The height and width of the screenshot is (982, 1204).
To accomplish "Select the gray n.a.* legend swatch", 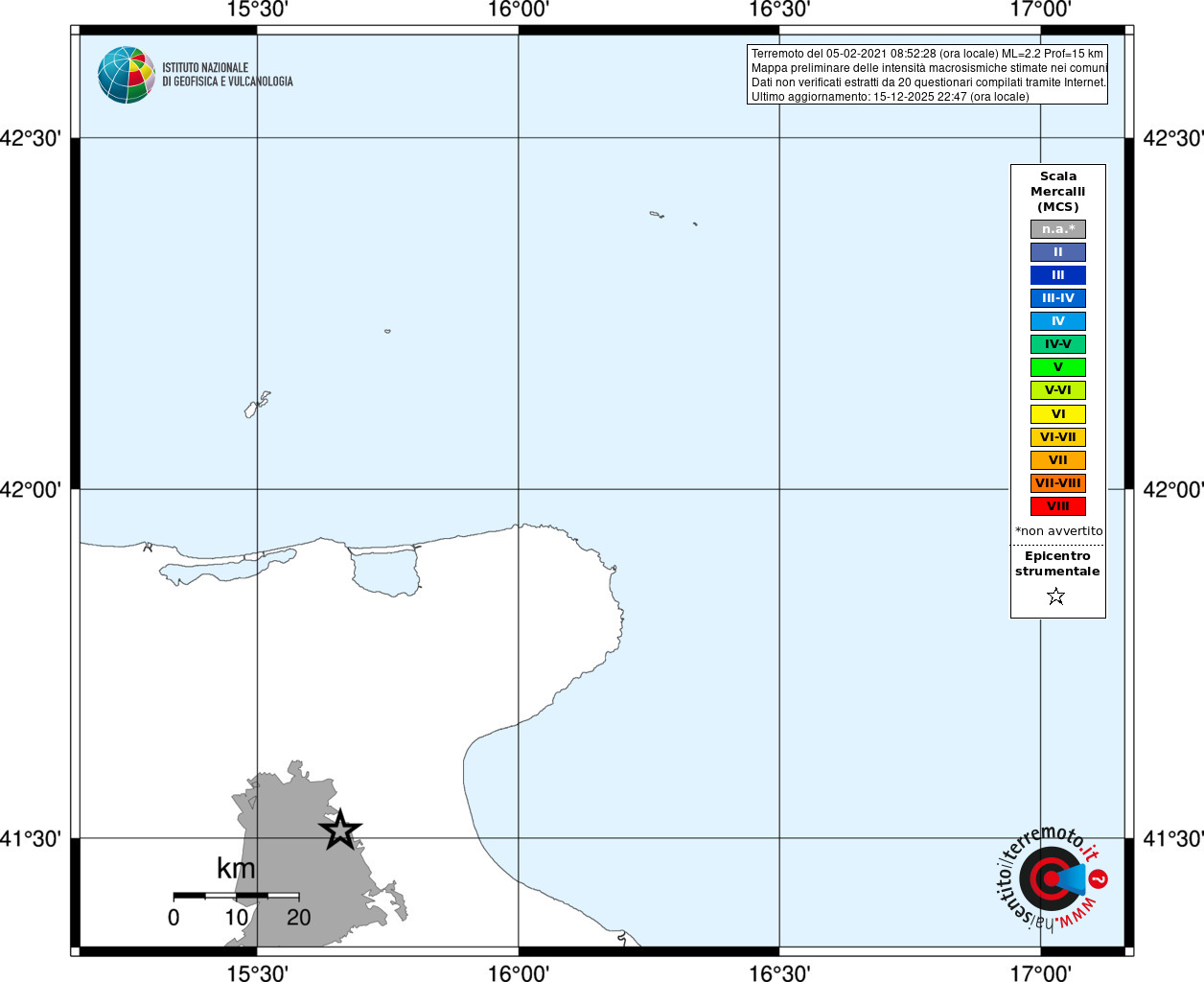I will tap(1057, 229).
